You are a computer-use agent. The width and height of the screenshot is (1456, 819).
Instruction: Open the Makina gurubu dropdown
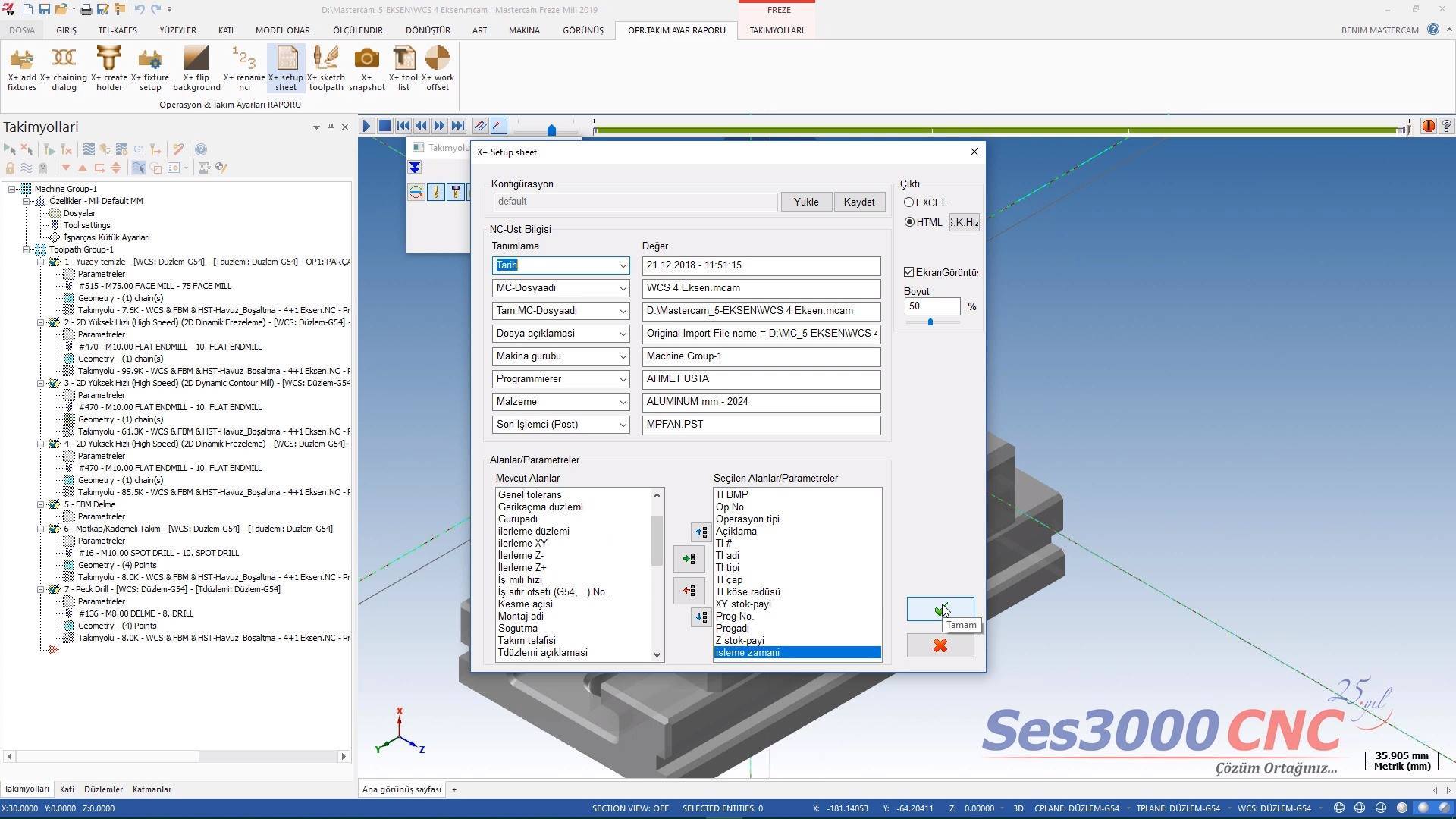[623, 356]
